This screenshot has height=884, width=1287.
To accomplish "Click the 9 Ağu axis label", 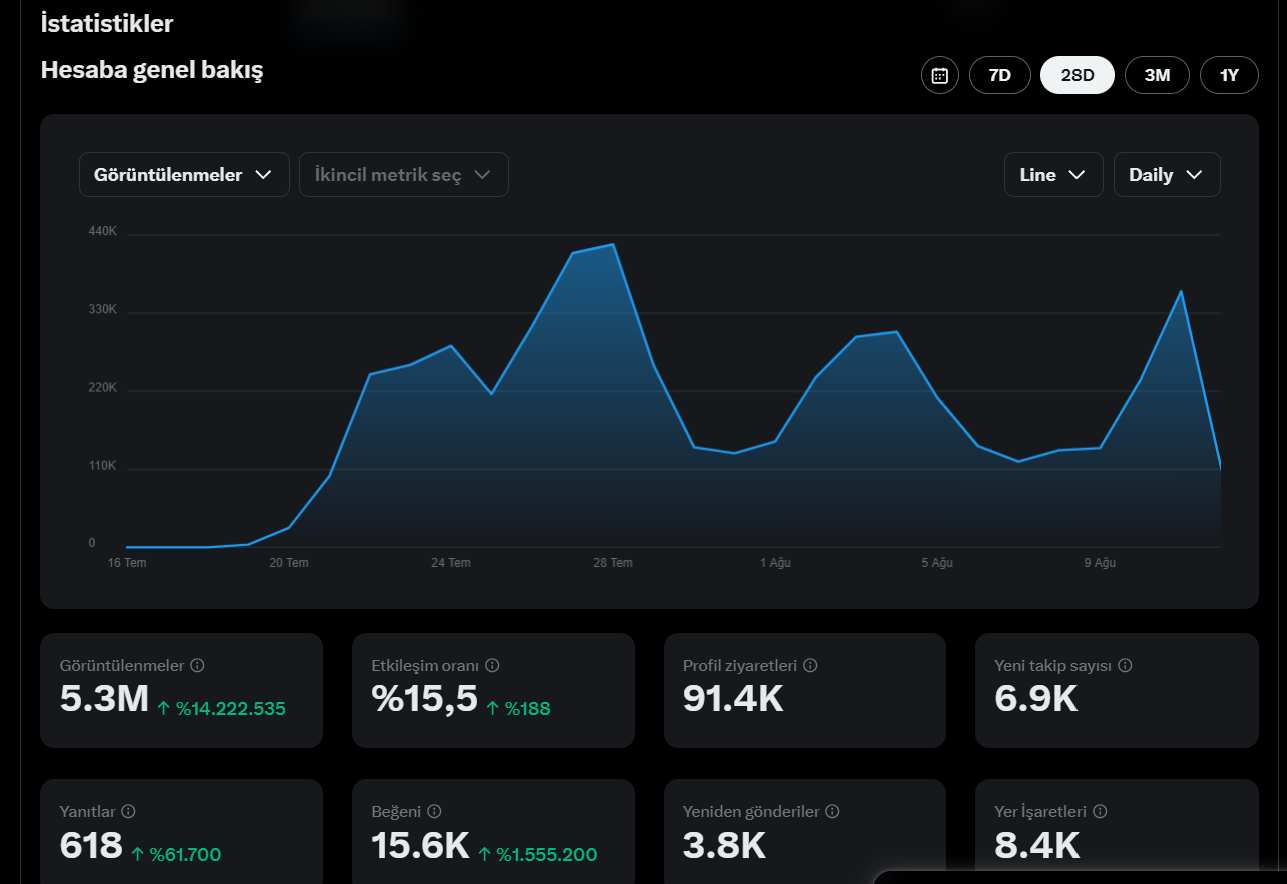I will tap(1099, 563).
